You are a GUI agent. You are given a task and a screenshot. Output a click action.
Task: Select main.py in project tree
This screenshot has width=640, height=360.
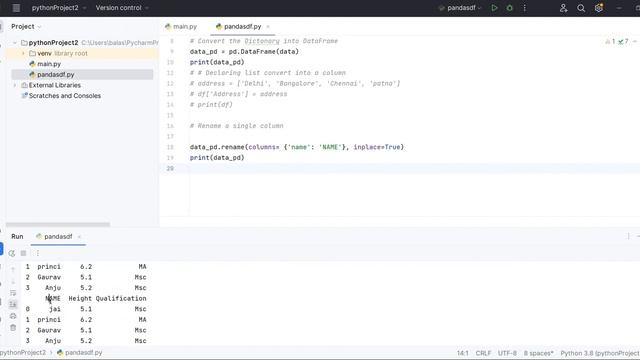click(49, 64)
